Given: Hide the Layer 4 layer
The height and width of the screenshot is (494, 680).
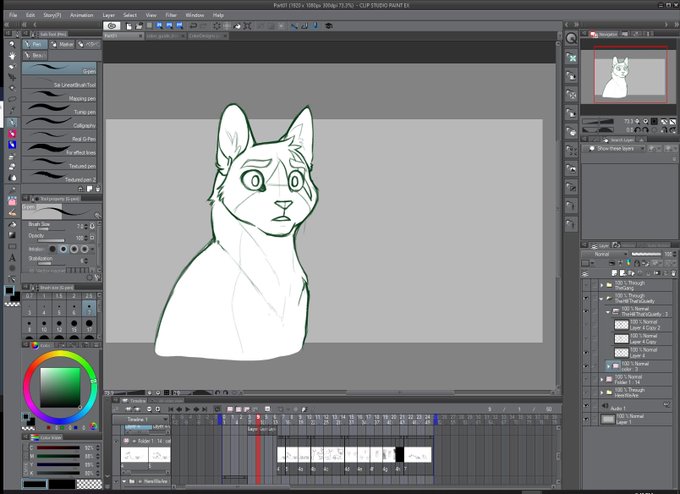Looking at the screenshot, I should click(586, 353).
